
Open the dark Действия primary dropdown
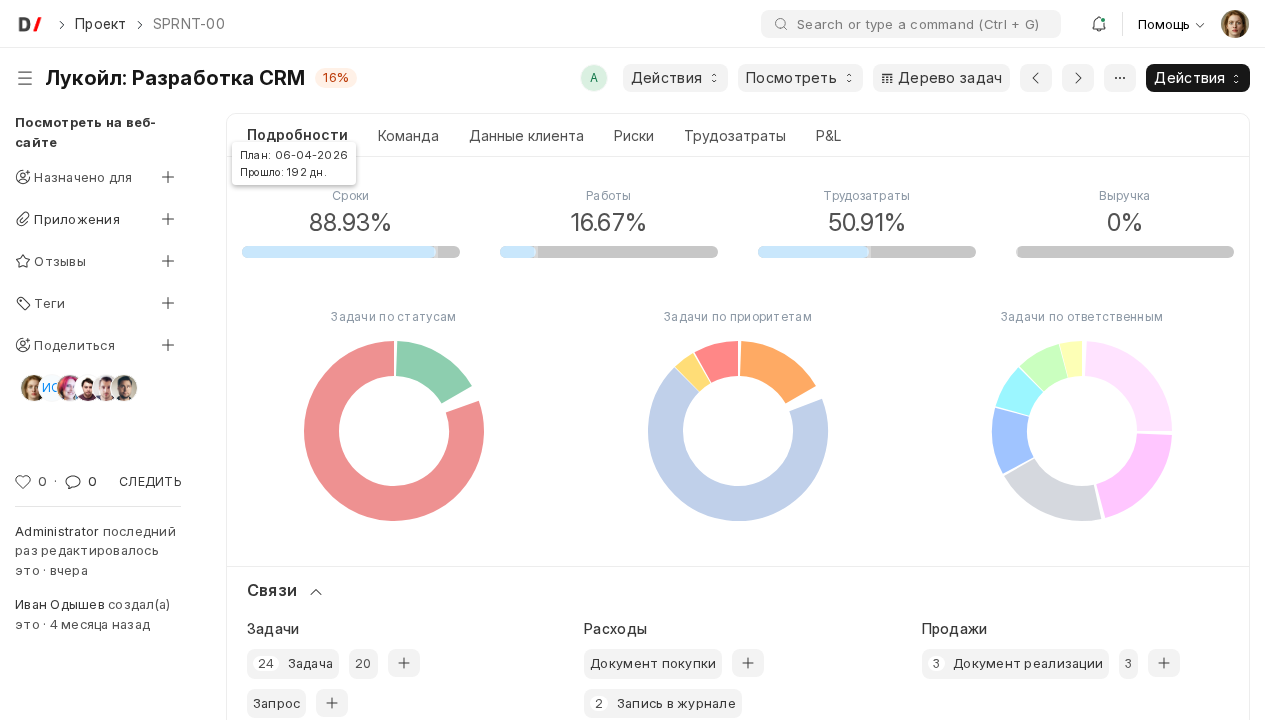[x=1198, y=78]
